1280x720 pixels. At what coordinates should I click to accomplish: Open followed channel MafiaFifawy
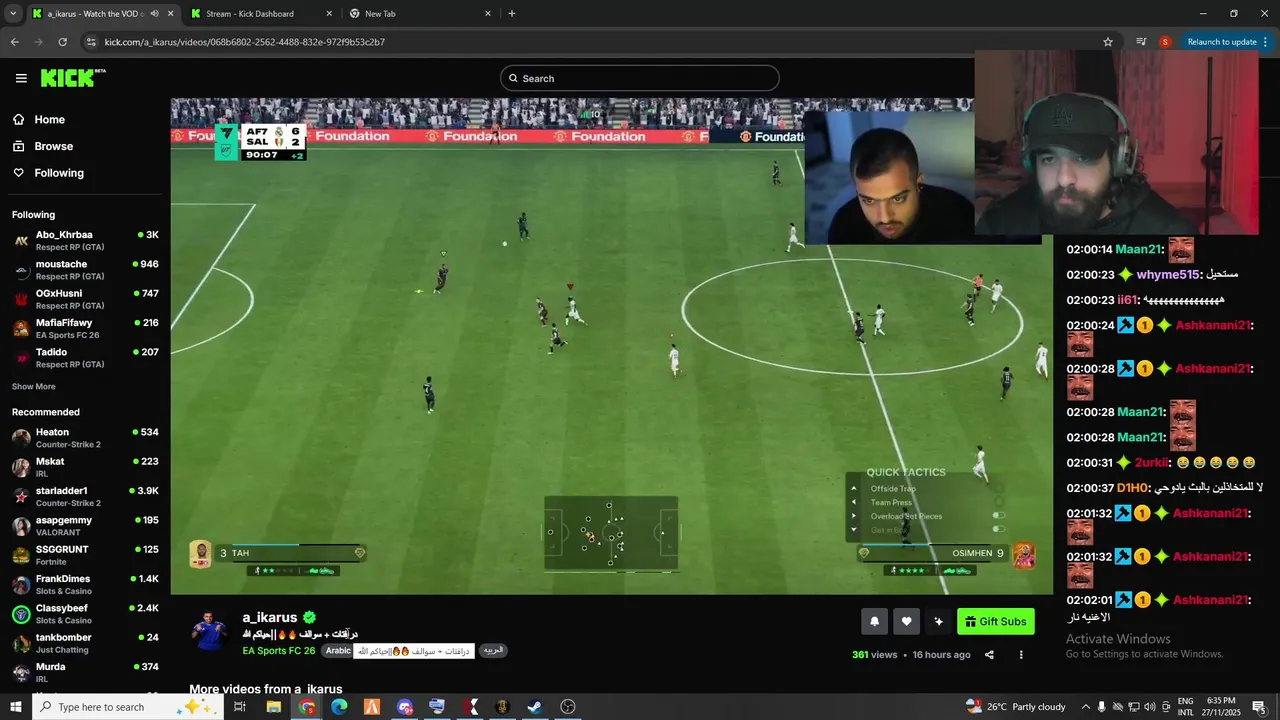[x=85, y=328]
